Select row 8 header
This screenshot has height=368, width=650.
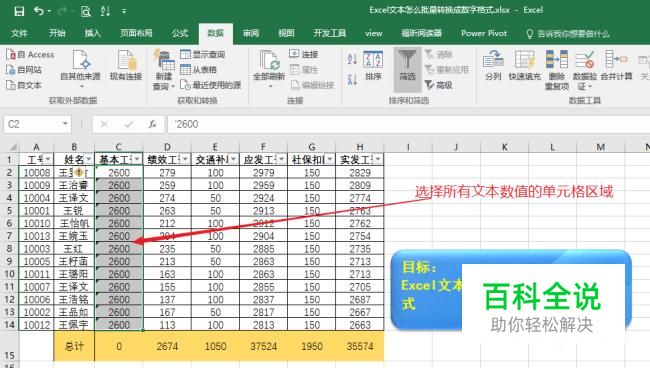10,249
